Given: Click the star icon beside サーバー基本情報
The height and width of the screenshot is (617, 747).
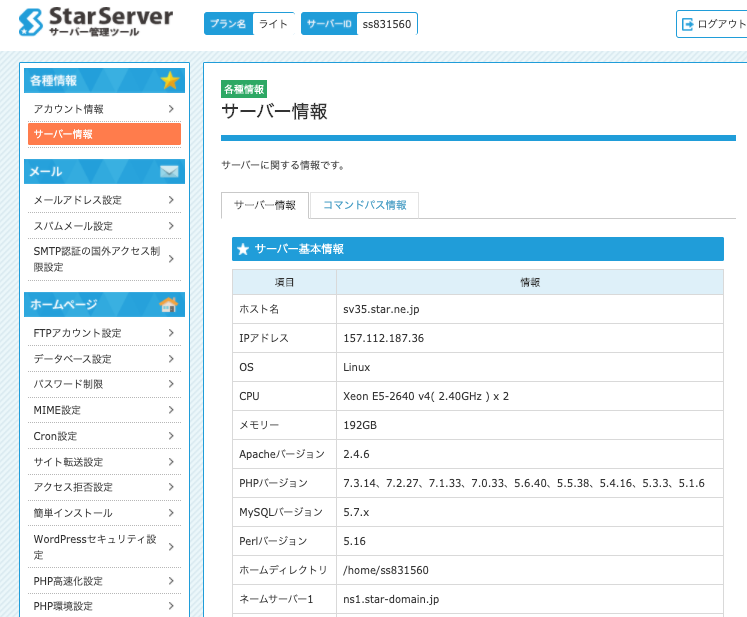Looking at the screenshot, I should (x=243, y=249).
